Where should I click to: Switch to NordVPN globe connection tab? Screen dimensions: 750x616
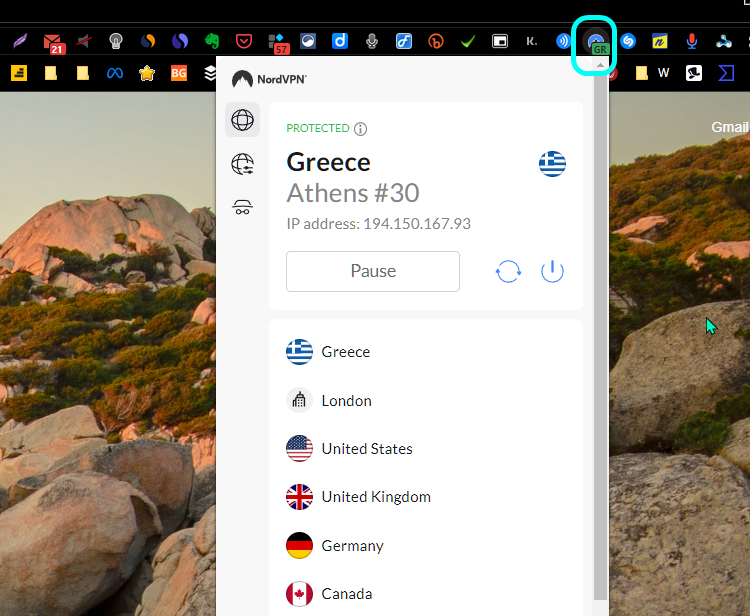tap(243, 120)
